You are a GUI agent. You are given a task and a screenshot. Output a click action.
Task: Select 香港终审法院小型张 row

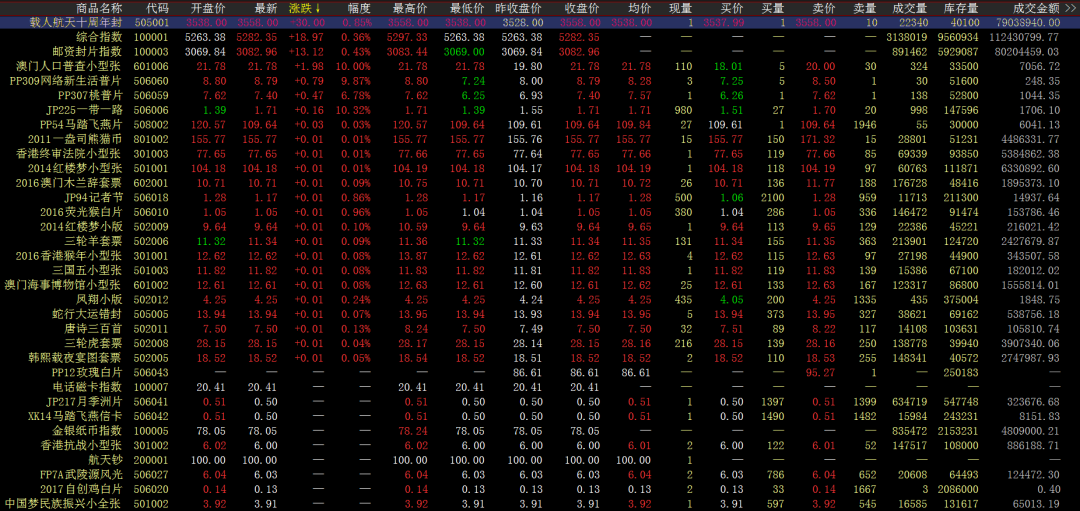(x=540, y=154)
